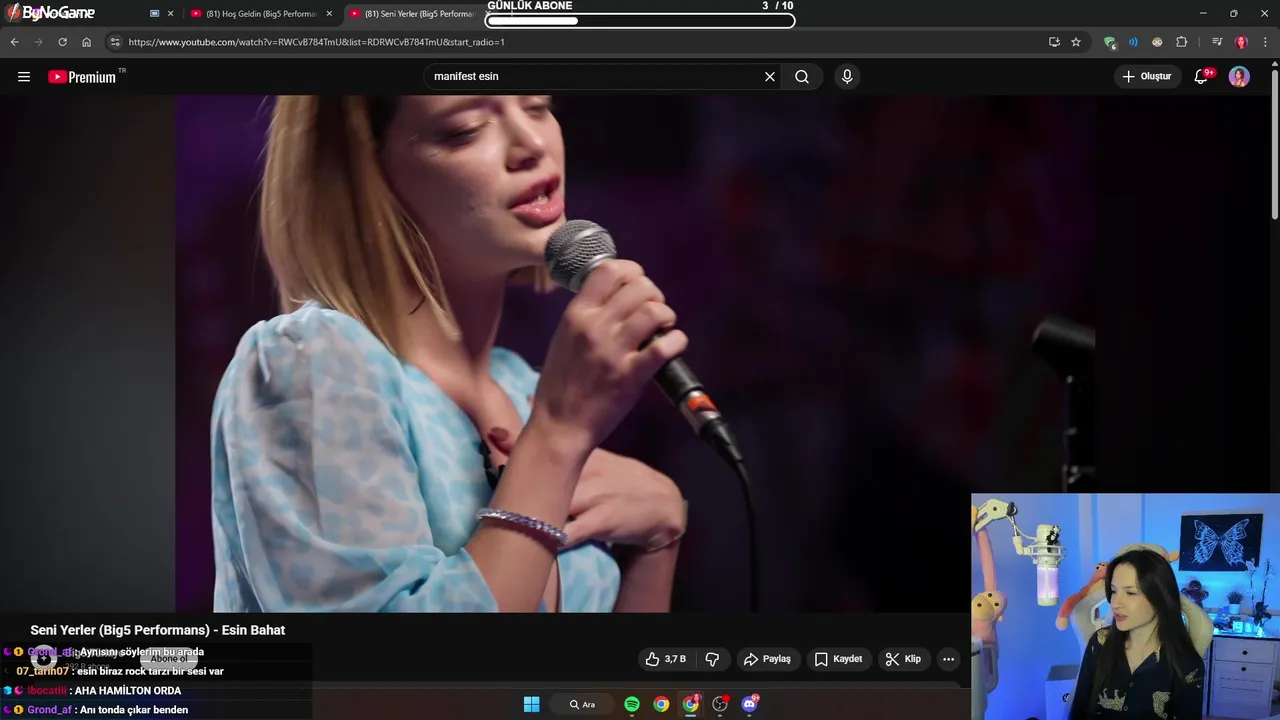Click the address bar URL
Screen dimensions: 1280x720
(316, 42)
